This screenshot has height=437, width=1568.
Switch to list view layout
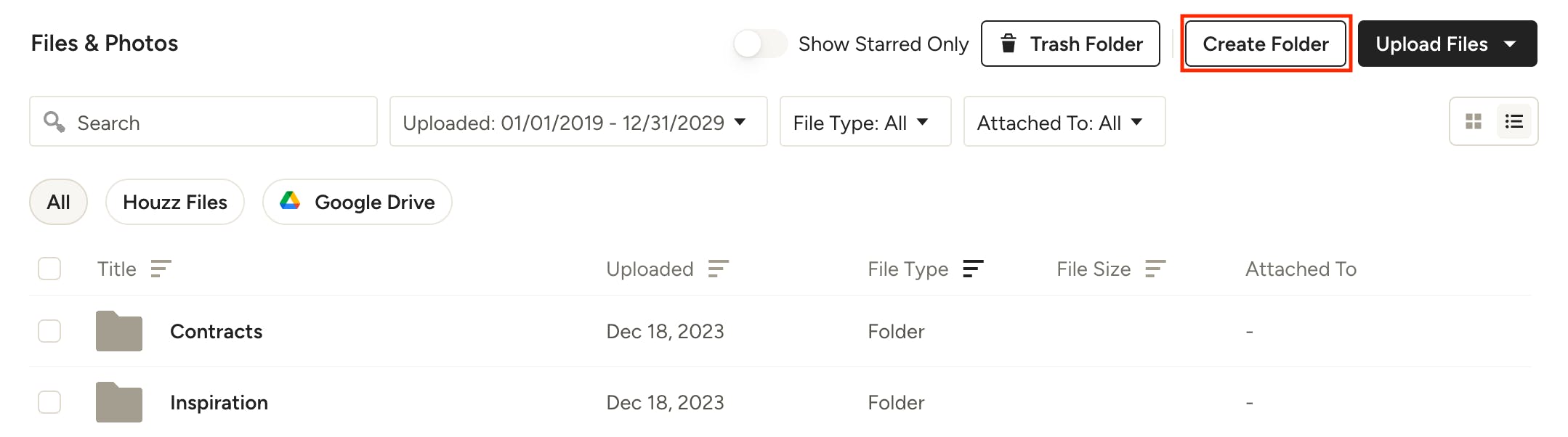tap(1514, 121)
